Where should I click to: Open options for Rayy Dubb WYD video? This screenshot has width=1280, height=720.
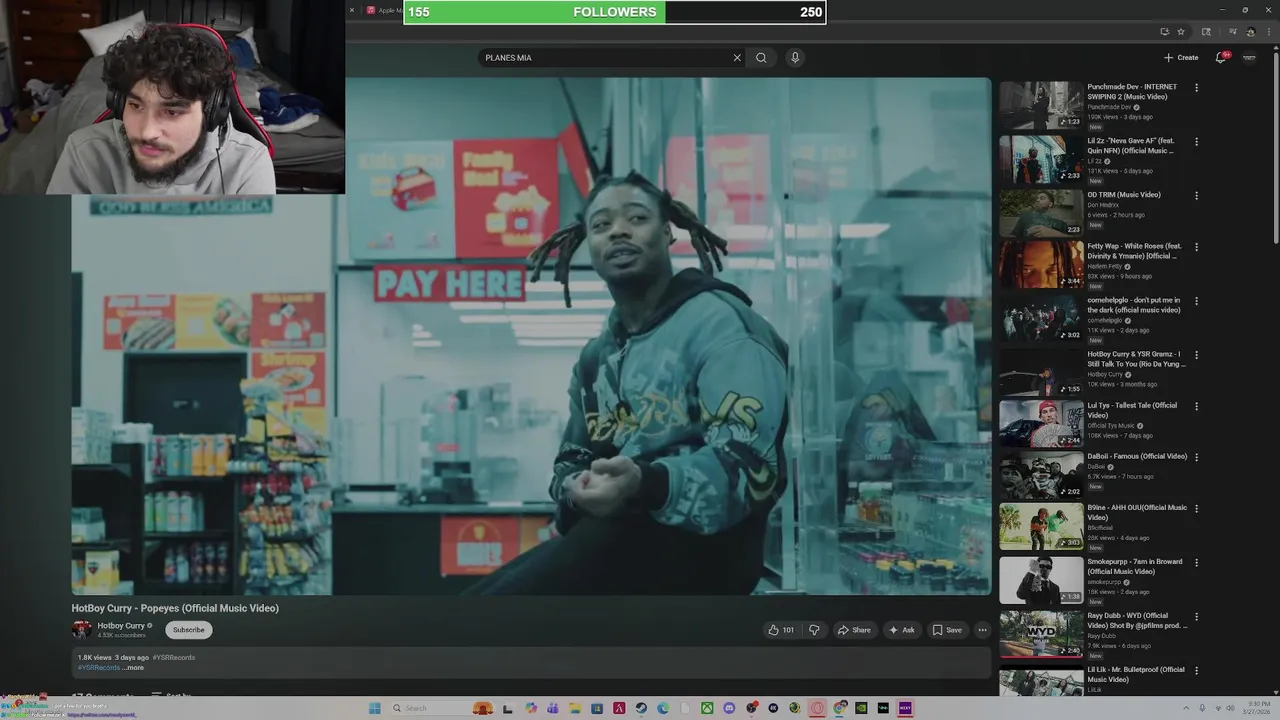point(1196,617)
